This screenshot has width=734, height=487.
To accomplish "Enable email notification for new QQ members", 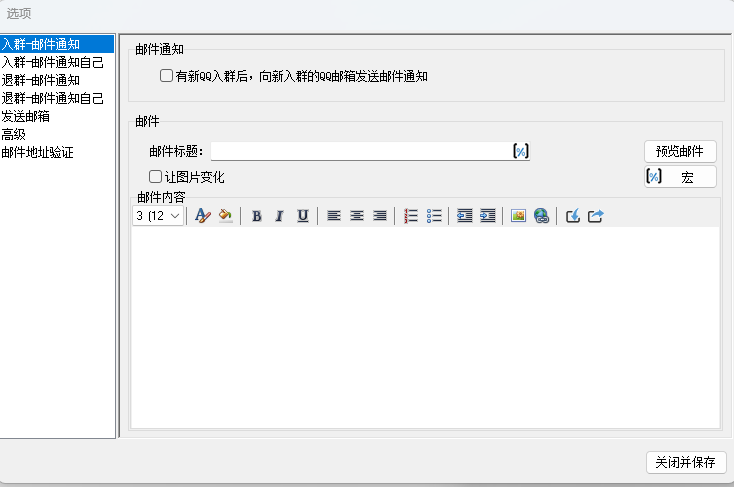I will point(166,75).
